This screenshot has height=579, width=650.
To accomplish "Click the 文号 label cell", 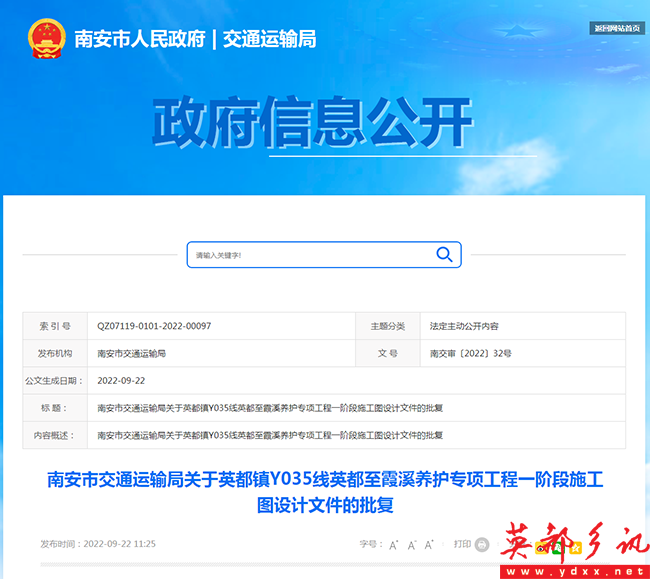I will (388, 353).
